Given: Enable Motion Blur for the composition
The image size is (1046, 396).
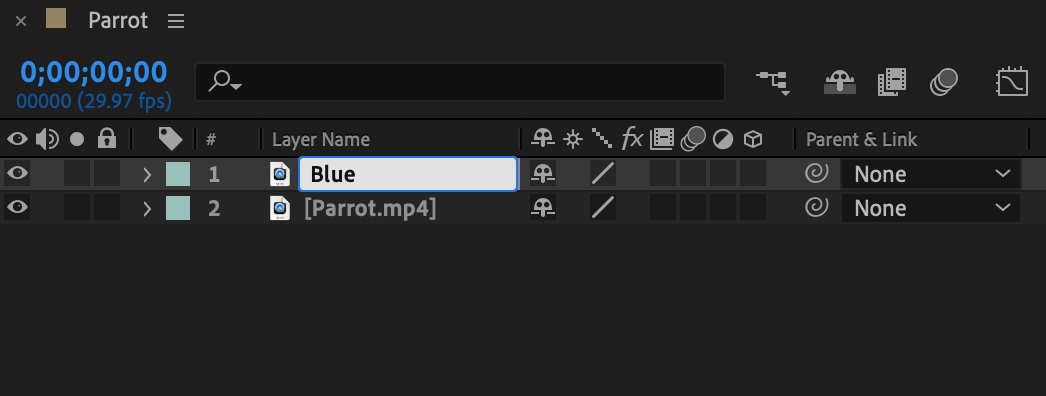Looking at the screenshot, I should 944,83.
